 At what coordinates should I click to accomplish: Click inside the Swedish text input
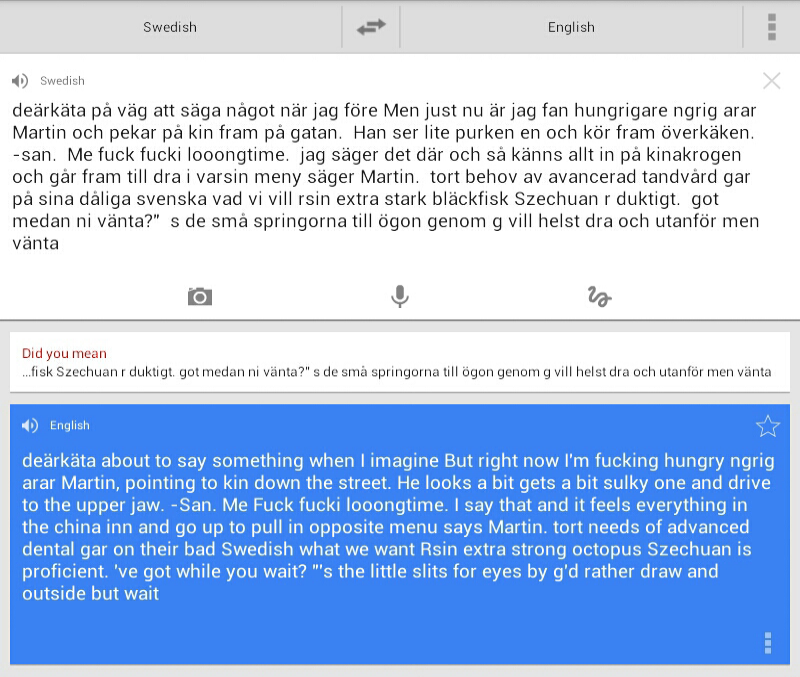[x=386, y=177]
